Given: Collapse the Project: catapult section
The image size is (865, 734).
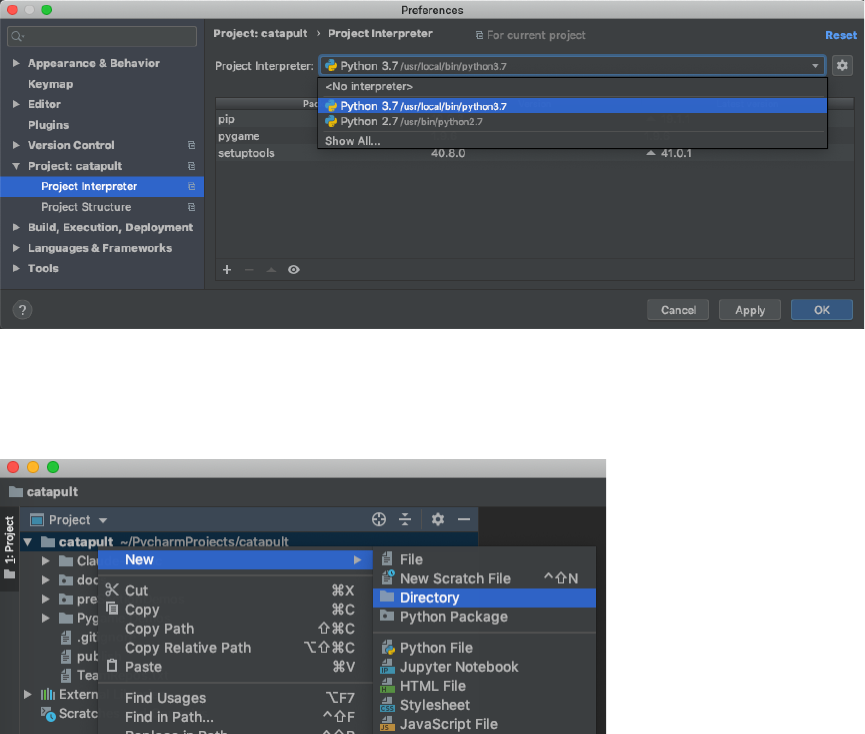Looking at the screenshot, I should click(x=16, y=166).
